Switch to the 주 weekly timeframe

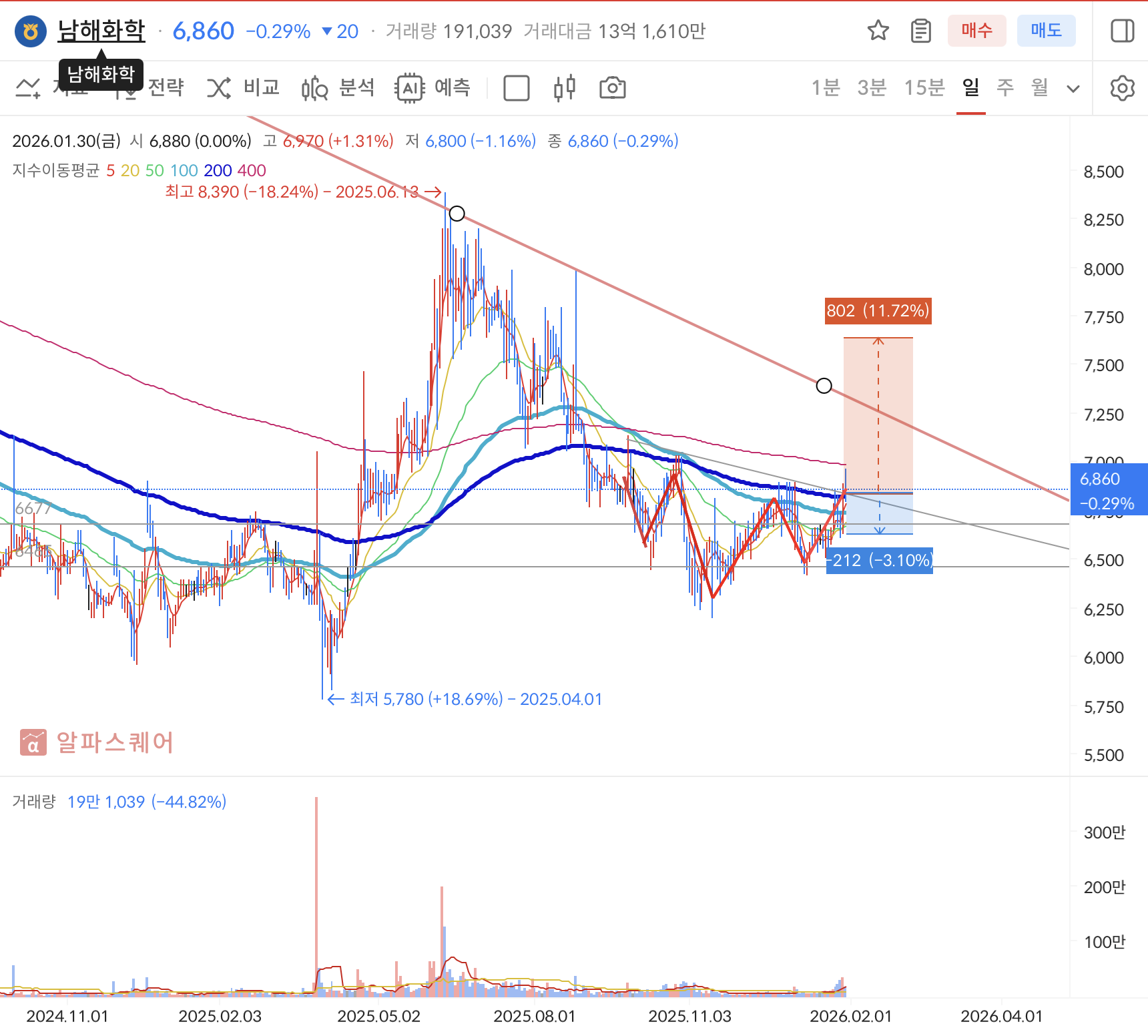[1005, 87]
